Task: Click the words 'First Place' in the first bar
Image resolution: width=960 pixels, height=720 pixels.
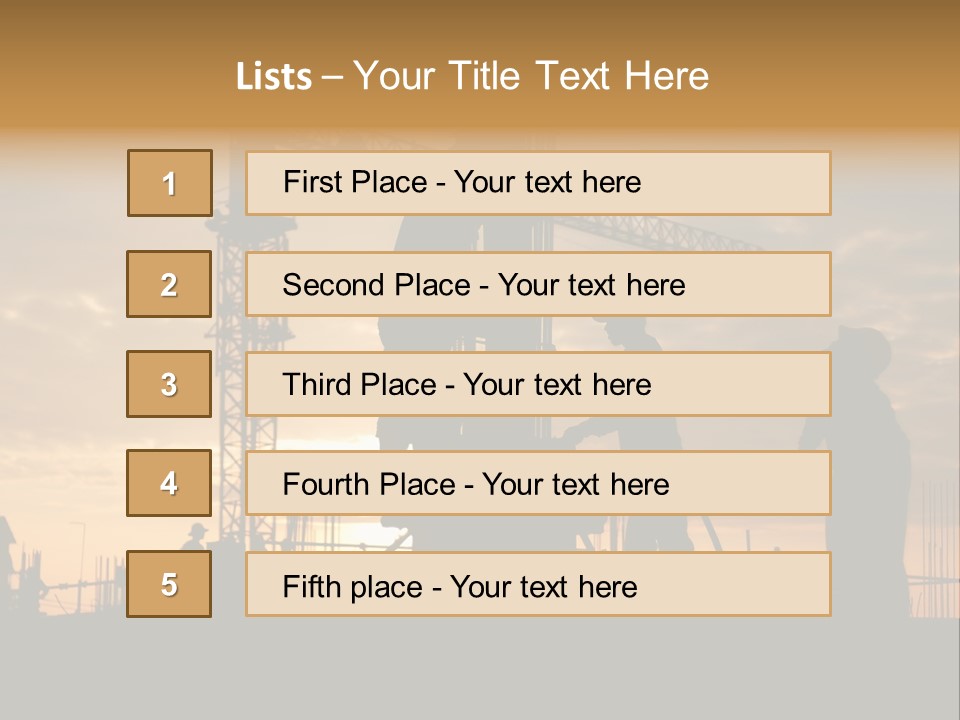Action: [355, 182]
